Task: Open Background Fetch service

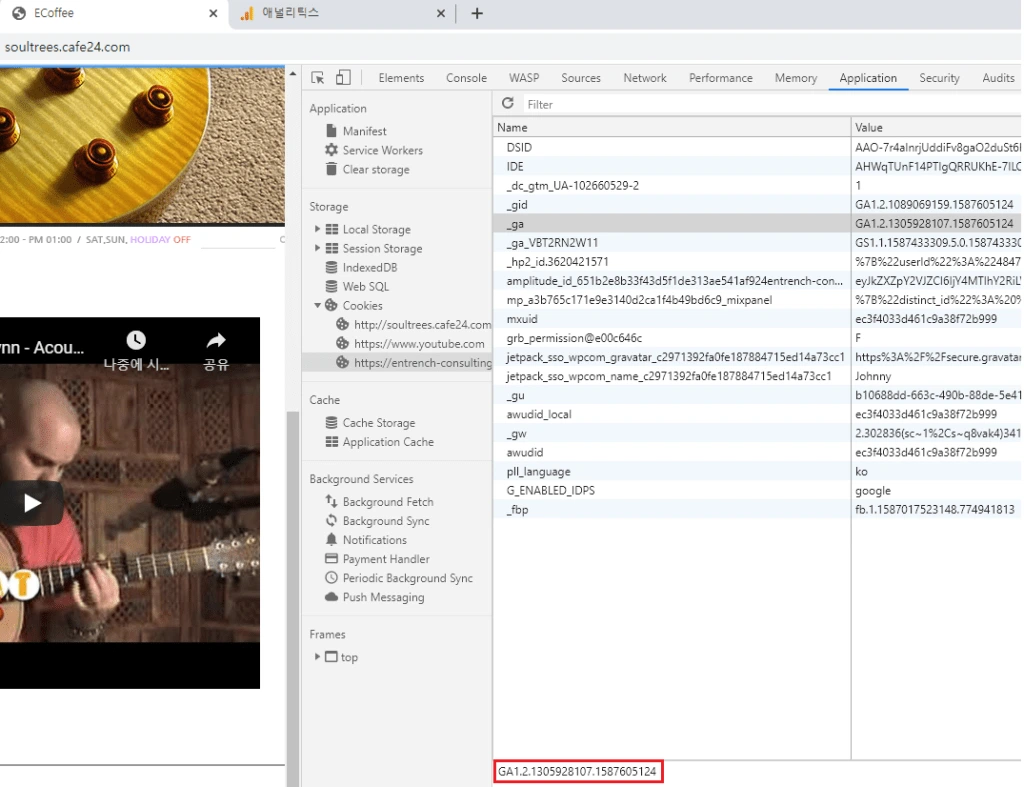Action: coord(388,502)
